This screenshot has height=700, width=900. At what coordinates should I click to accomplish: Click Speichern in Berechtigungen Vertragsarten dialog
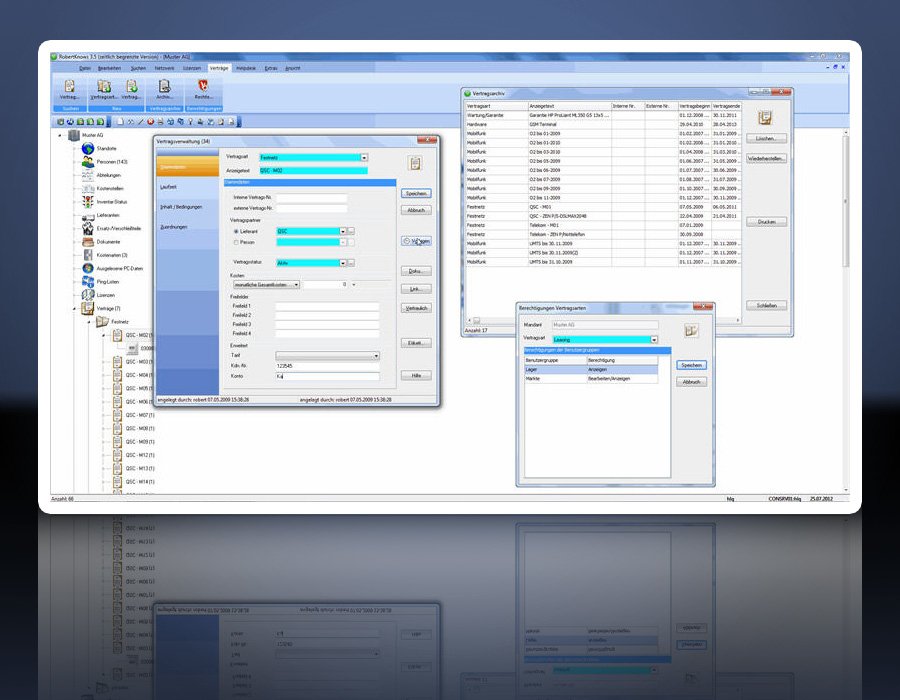(x=692, y=365)
